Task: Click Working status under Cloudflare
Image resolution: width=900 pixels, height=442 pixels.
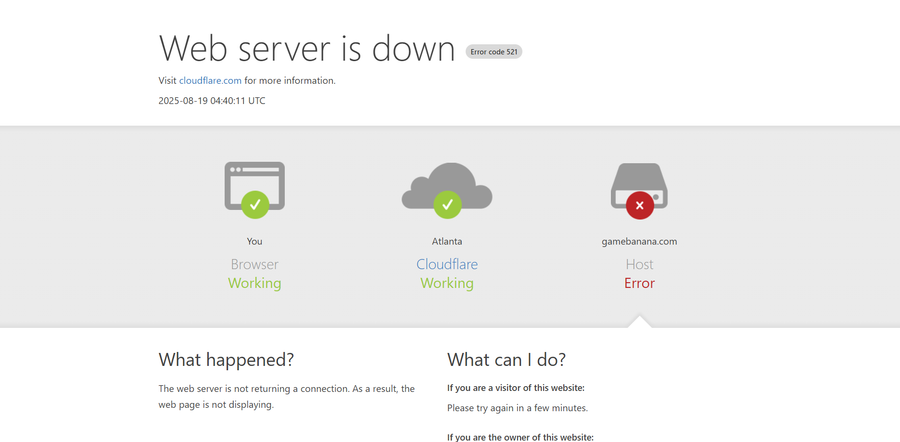Action: [447, 283]
